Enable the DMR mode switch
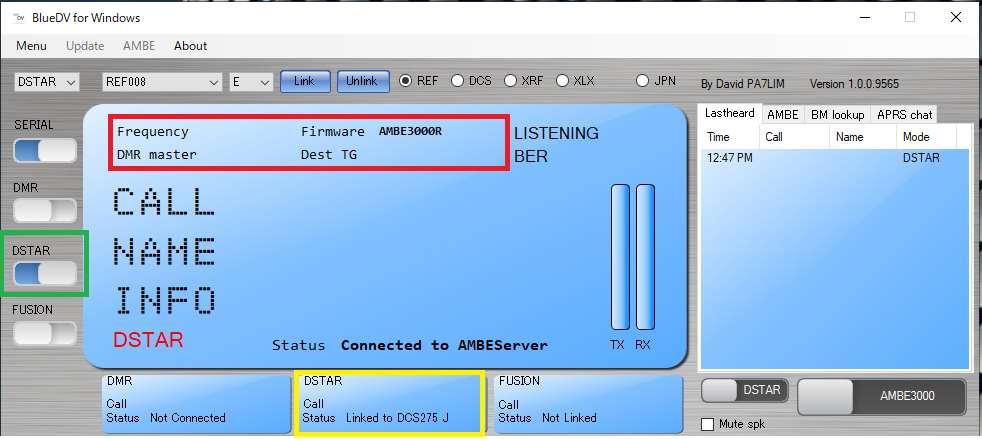 pos(45,210)
